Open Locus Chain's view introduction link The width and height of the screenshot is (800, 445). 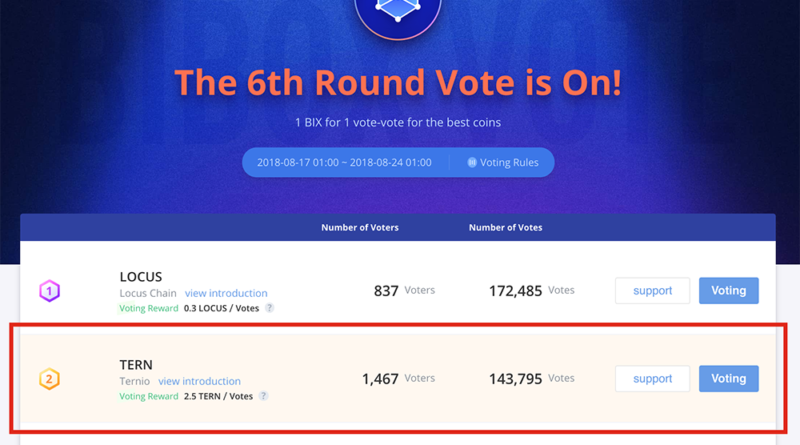point(226,293)
